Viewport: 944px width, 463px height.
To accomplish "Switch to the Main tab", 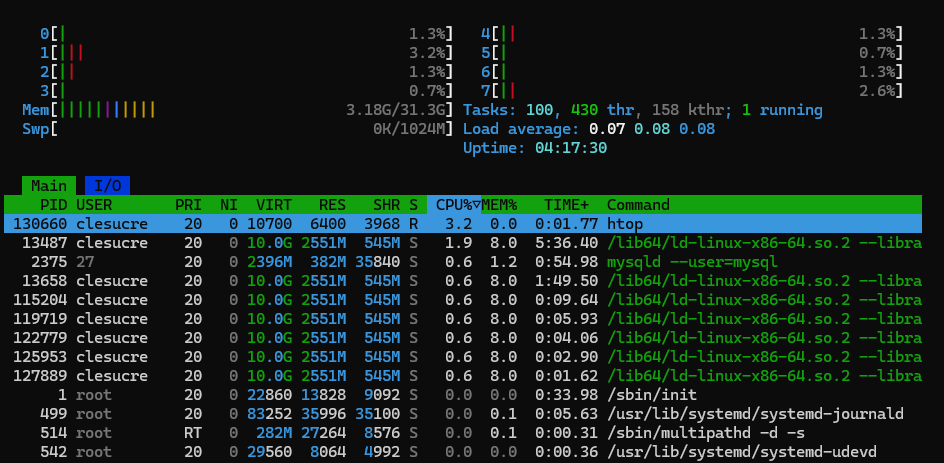I will click(49, 185).
